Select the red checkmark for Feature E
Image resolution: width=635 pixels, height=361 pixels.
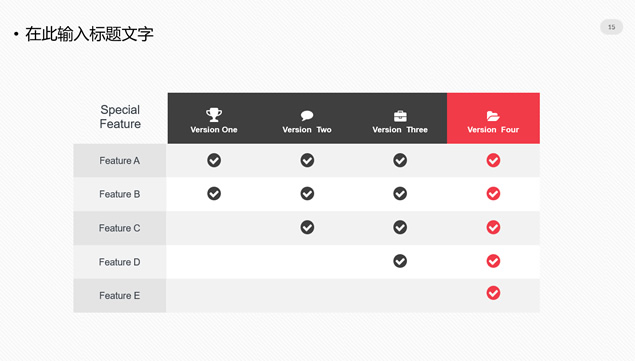tap(493, 293)
